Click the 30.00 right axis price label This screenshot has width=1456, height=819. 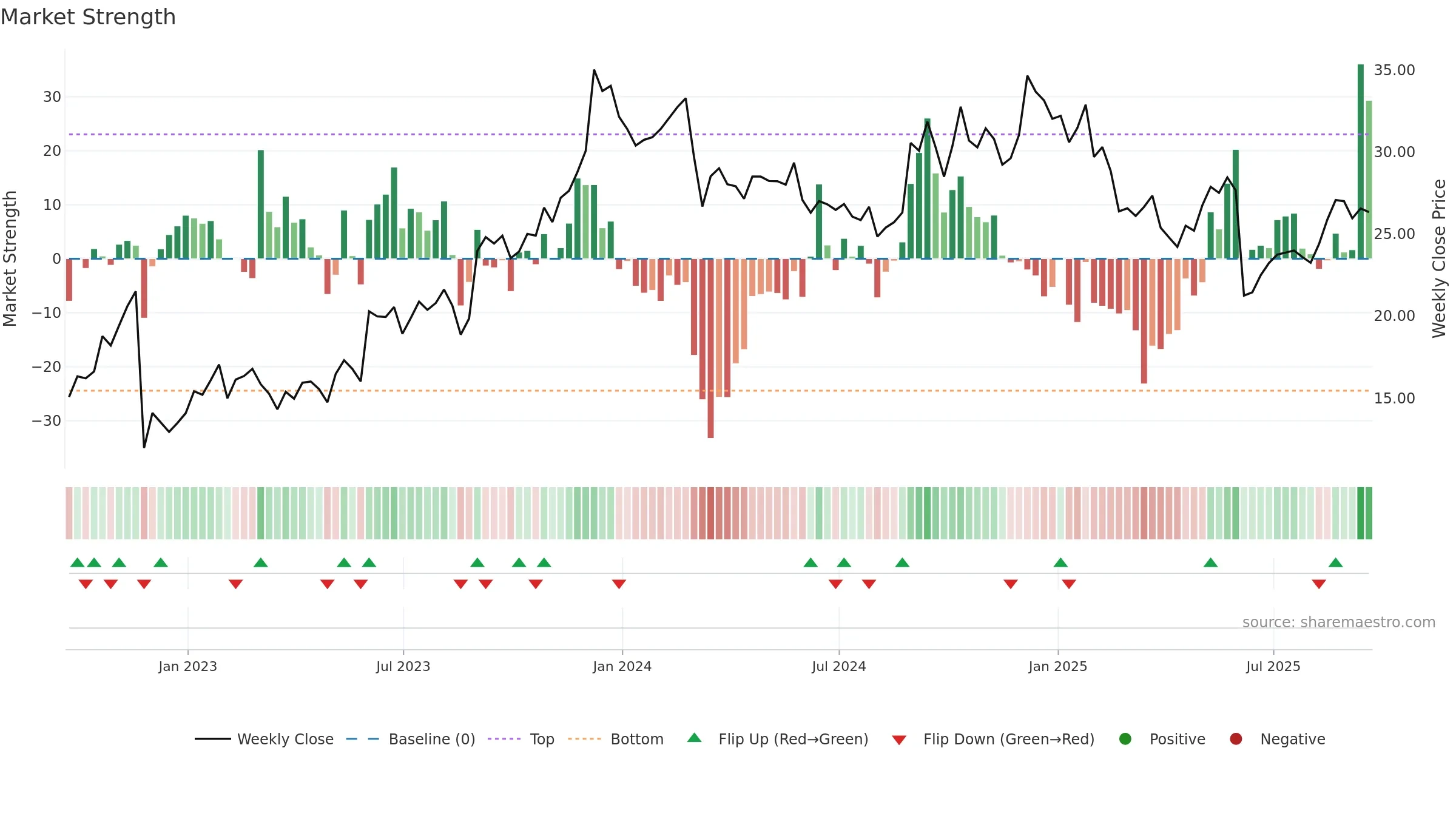(1394, 152)
